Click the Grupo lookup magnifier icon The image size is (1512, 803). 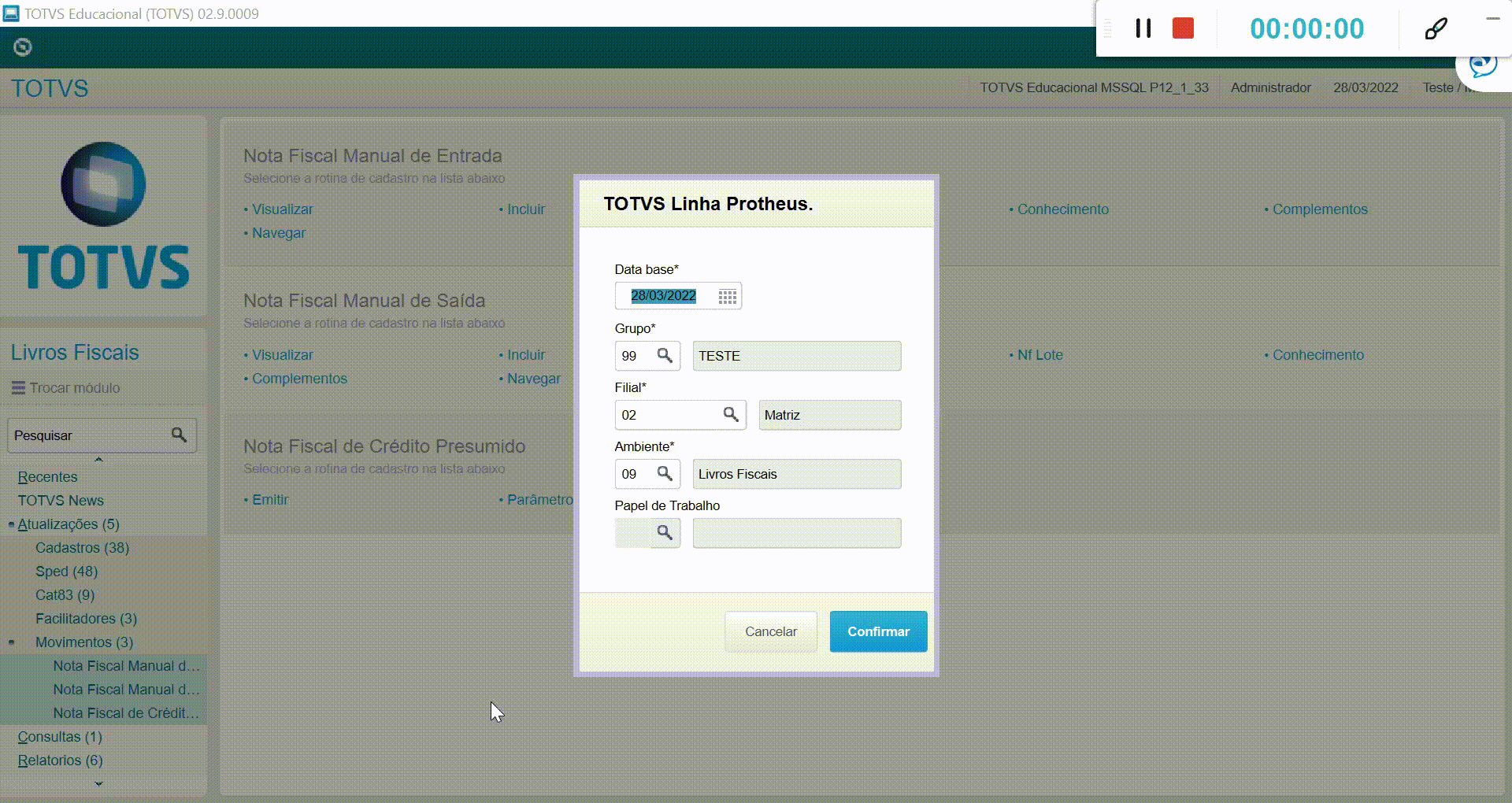pos(665,356)
